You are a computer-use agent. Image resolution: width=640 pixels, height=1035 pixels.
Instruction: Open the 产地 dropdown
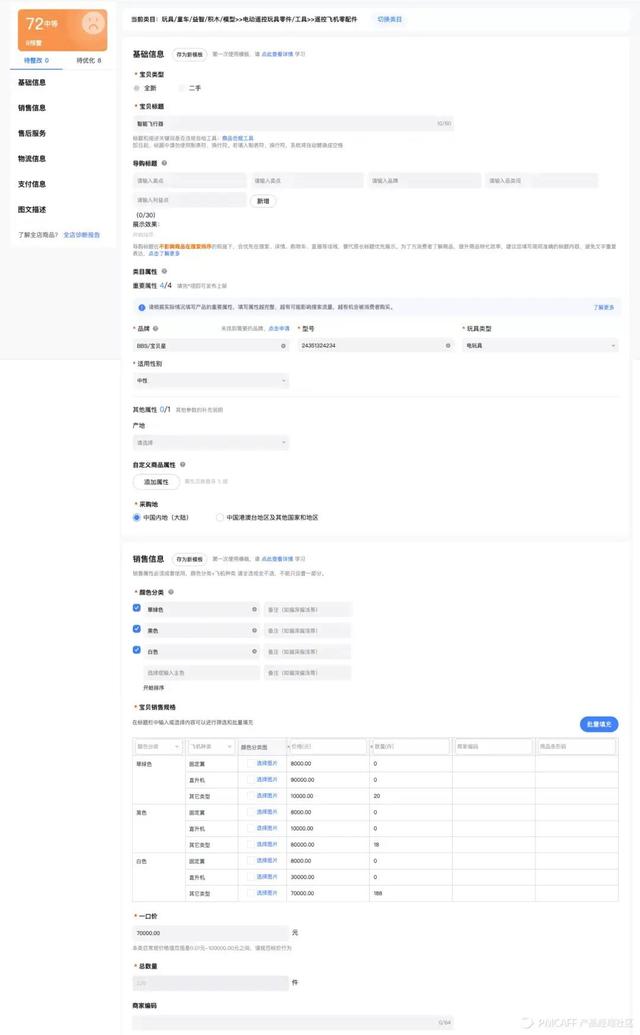tap(211, 442)
